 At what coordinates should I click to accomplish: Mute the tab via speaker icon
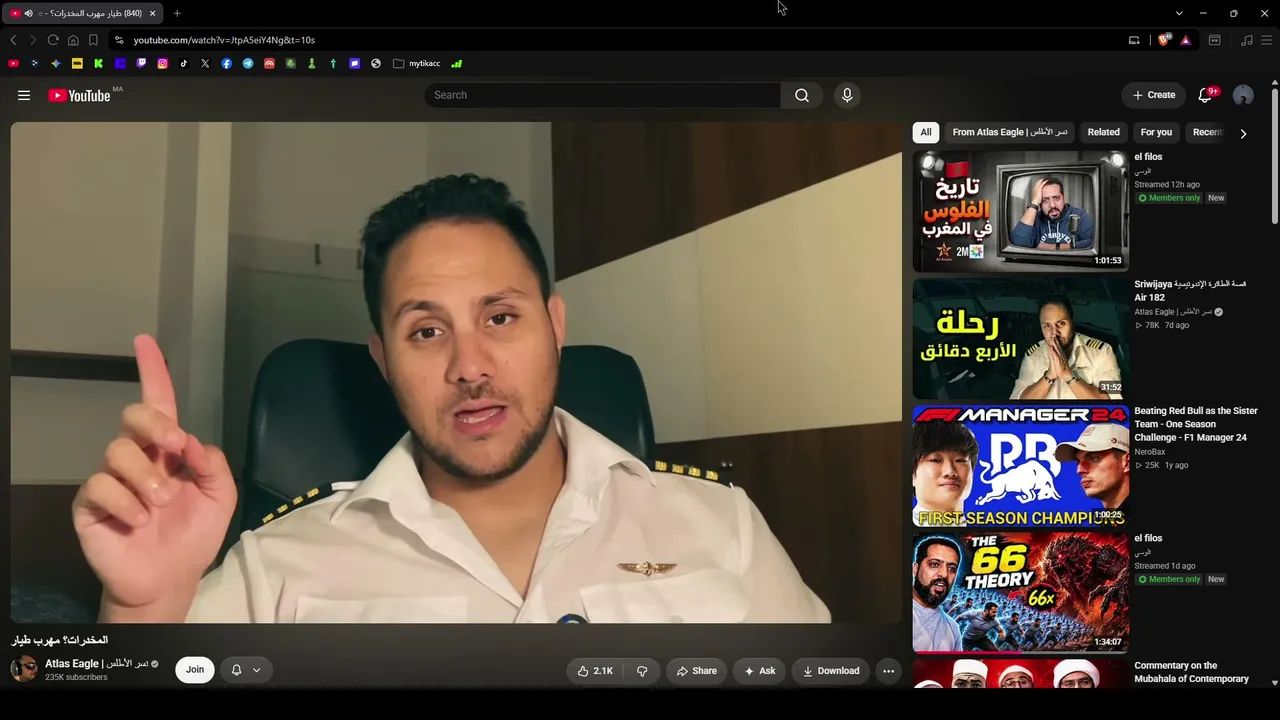click(28, 13)
